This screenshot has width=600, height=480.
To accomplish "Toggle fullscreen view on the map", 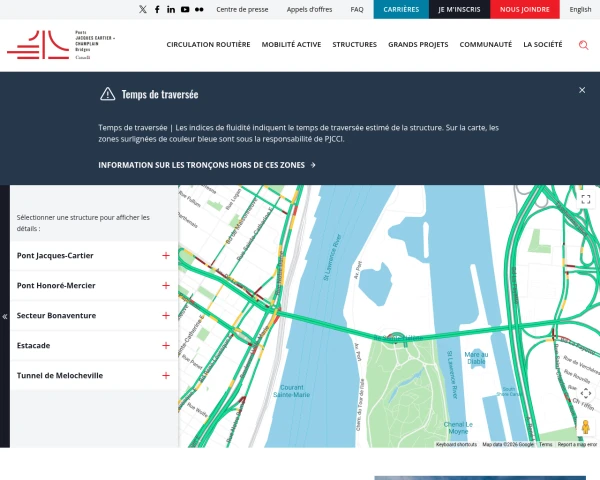I will (x=585, y=199).
